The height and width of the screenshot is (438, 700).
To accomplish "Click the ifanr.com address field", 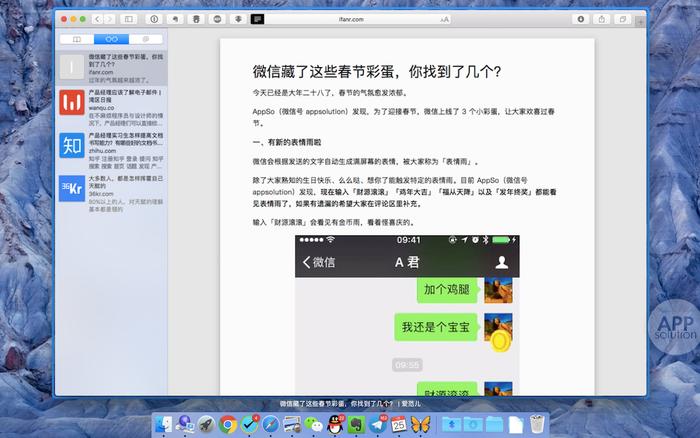I will coord(351,19).
